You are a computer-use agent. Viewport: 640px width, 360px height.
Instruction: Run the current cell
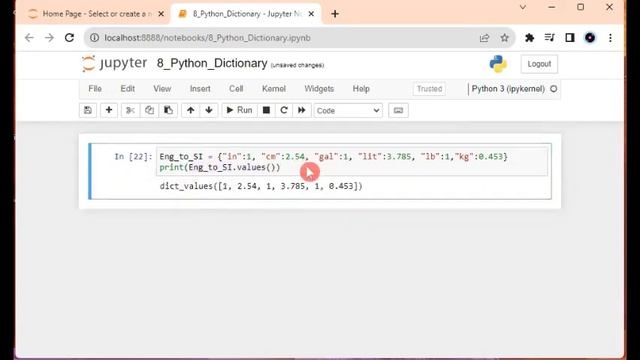[240, 110]
